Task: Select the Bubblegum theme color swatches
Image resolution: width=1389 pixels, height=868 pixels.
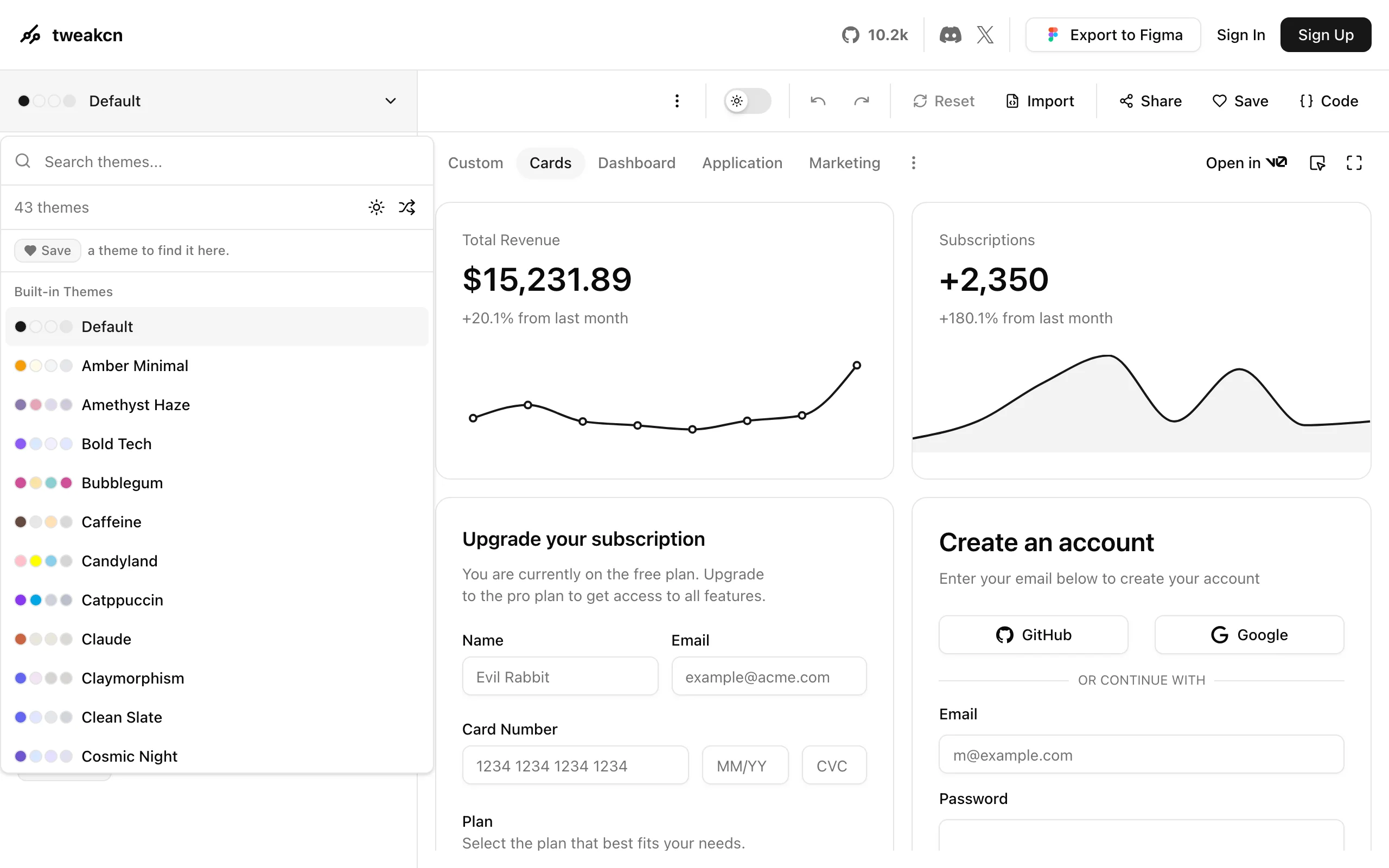Action: [43, 483]
